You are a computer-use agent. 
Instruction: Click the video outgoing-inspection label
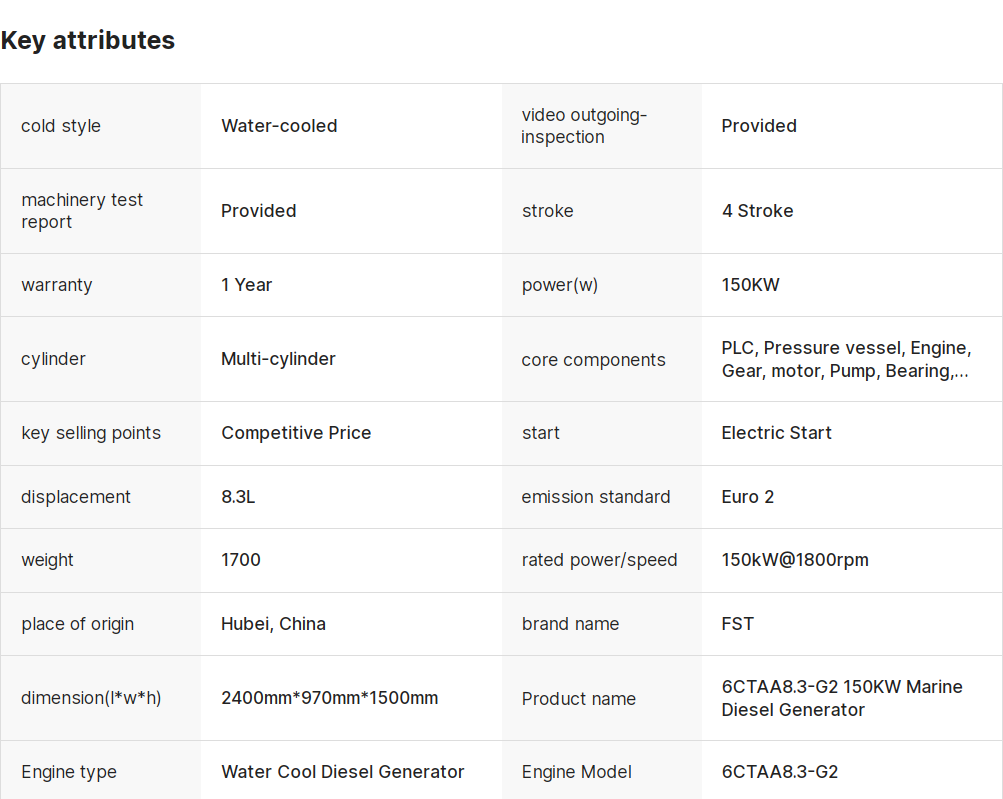584,126
